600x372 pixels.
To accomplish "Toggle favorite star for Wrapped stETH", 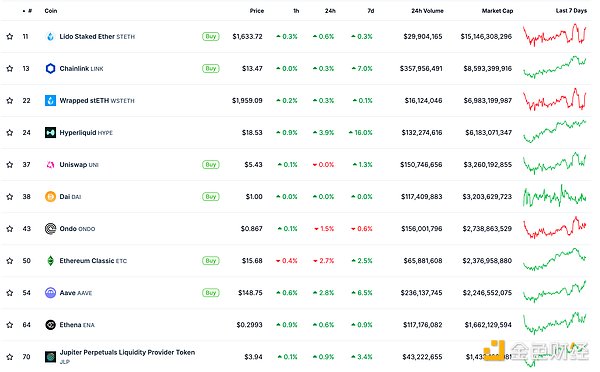I will pos(10,101).
